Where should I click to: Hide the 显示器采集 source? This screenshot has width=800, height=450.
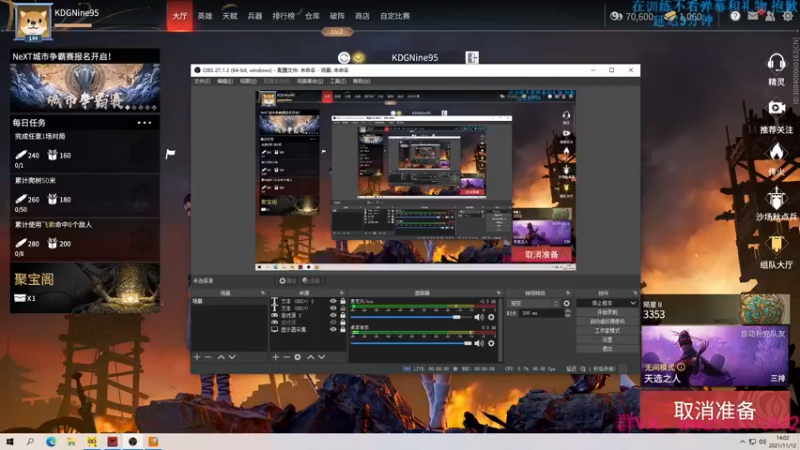click(333, 330)
